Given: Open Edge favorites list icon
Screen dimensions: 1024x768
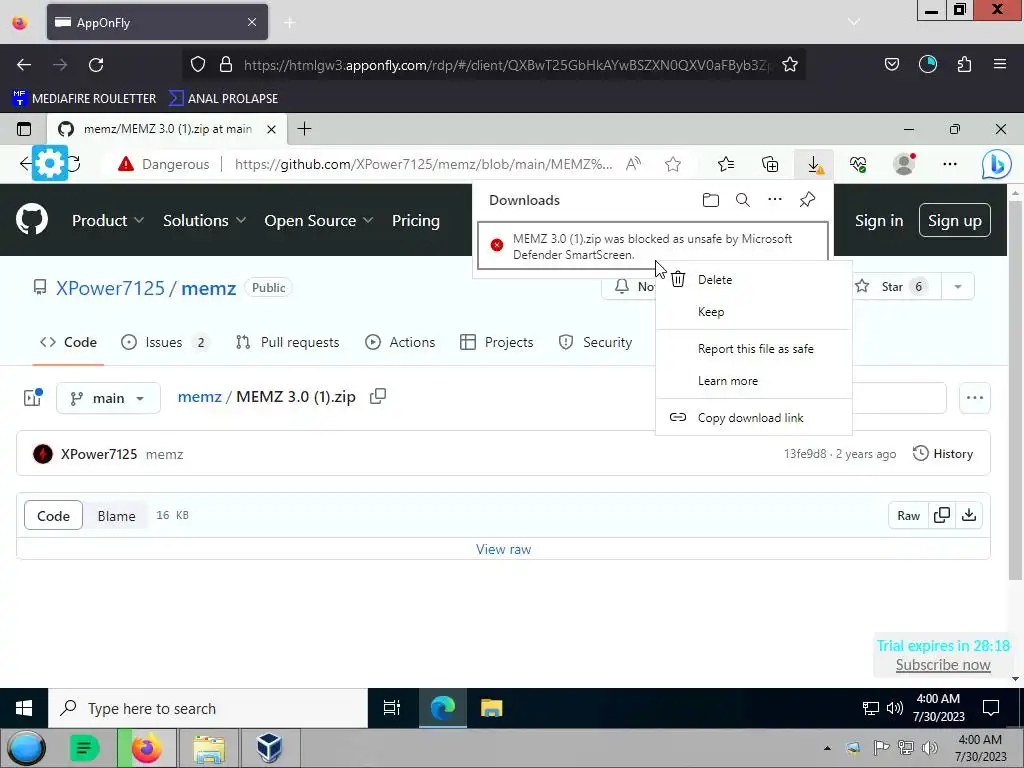Looking at the screenshot, I should pos(726,165).
